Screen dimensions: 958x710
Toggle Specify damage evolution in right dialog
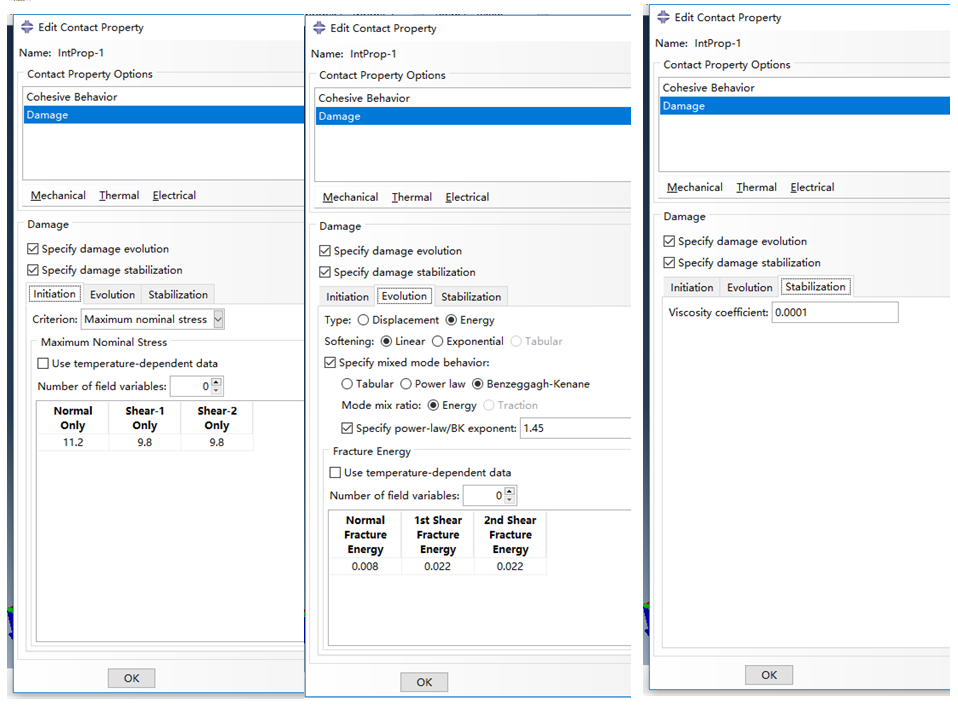click(670, 241)
